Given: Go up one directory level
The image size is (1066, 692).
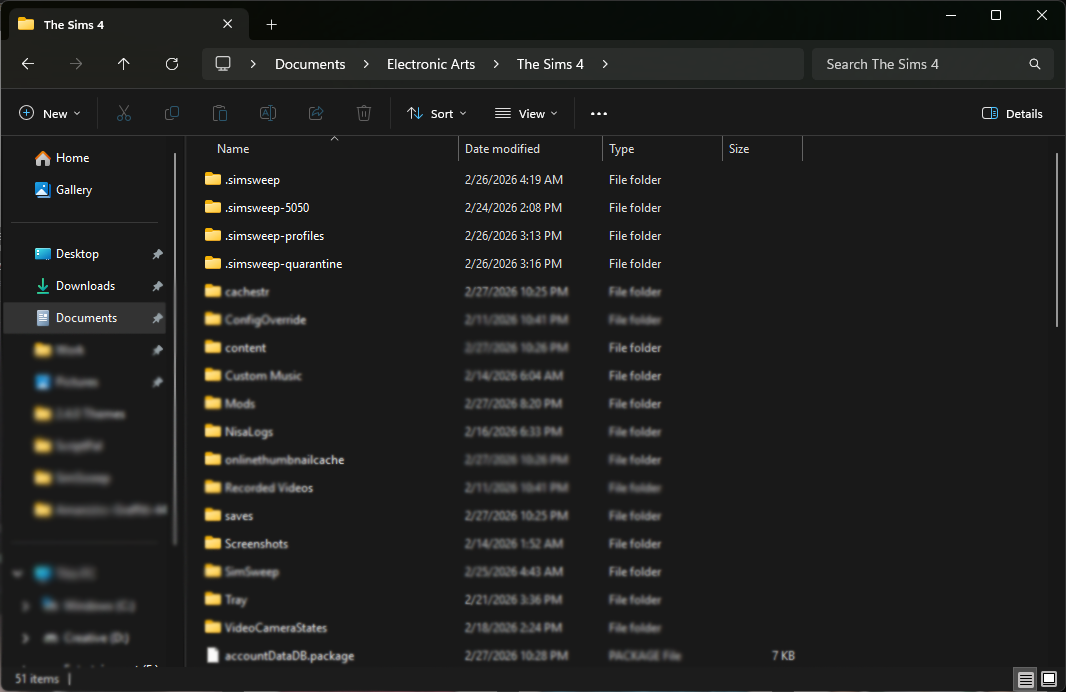Looking at the screenshot, I should click(x=124, y=64).
